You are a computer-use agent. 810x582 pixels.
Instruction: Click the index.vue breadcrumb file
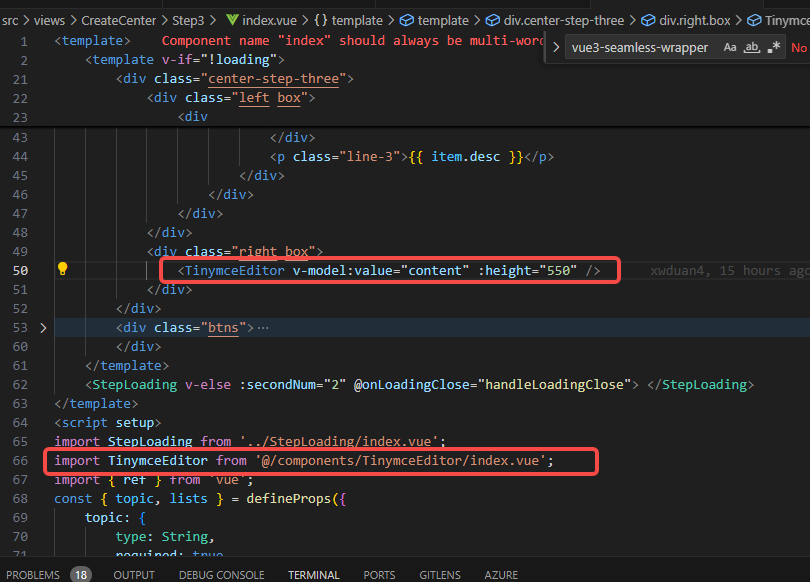[x=269, y=21]
